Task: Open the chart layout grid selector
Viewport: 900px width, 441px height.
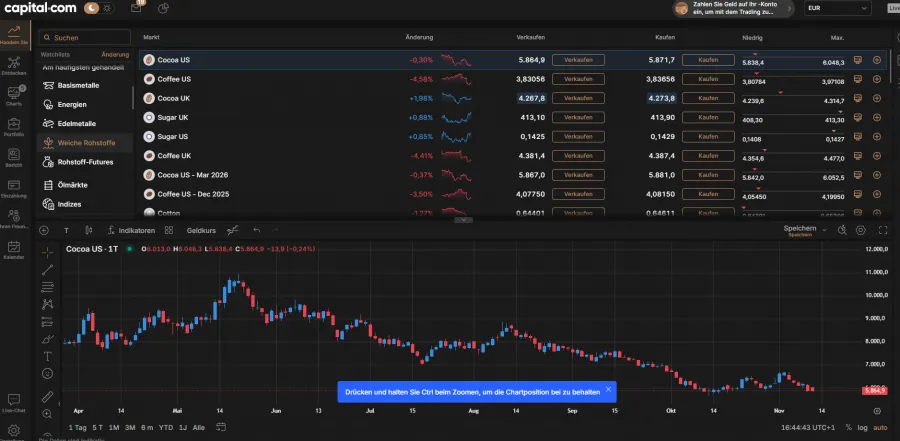Action: pos(169,230)
